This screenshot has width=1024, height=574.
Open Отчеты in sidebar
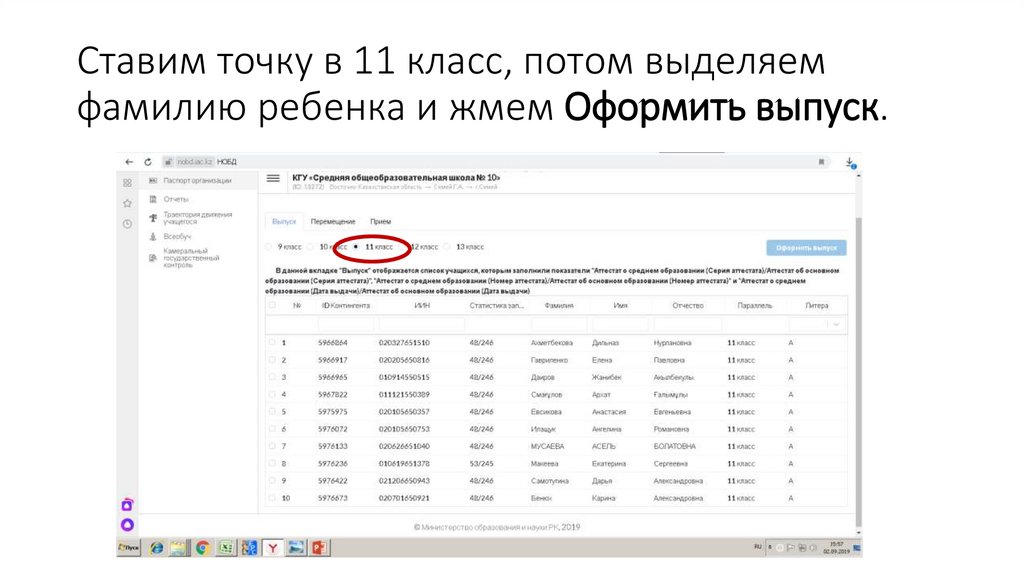tap(176, 199)
